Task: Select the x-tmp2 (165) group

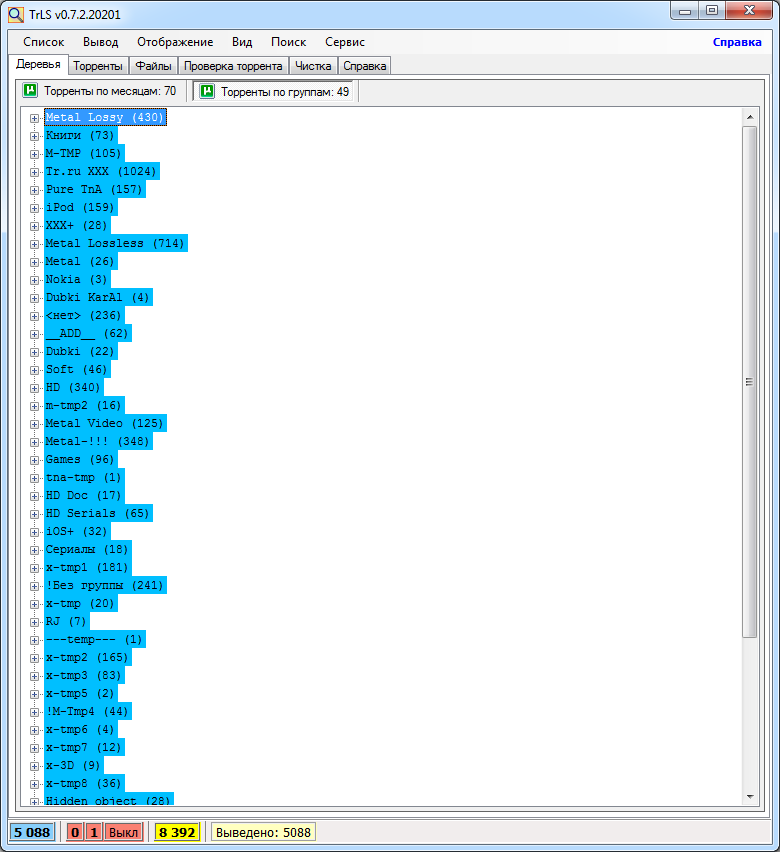Action: [88, 657]
